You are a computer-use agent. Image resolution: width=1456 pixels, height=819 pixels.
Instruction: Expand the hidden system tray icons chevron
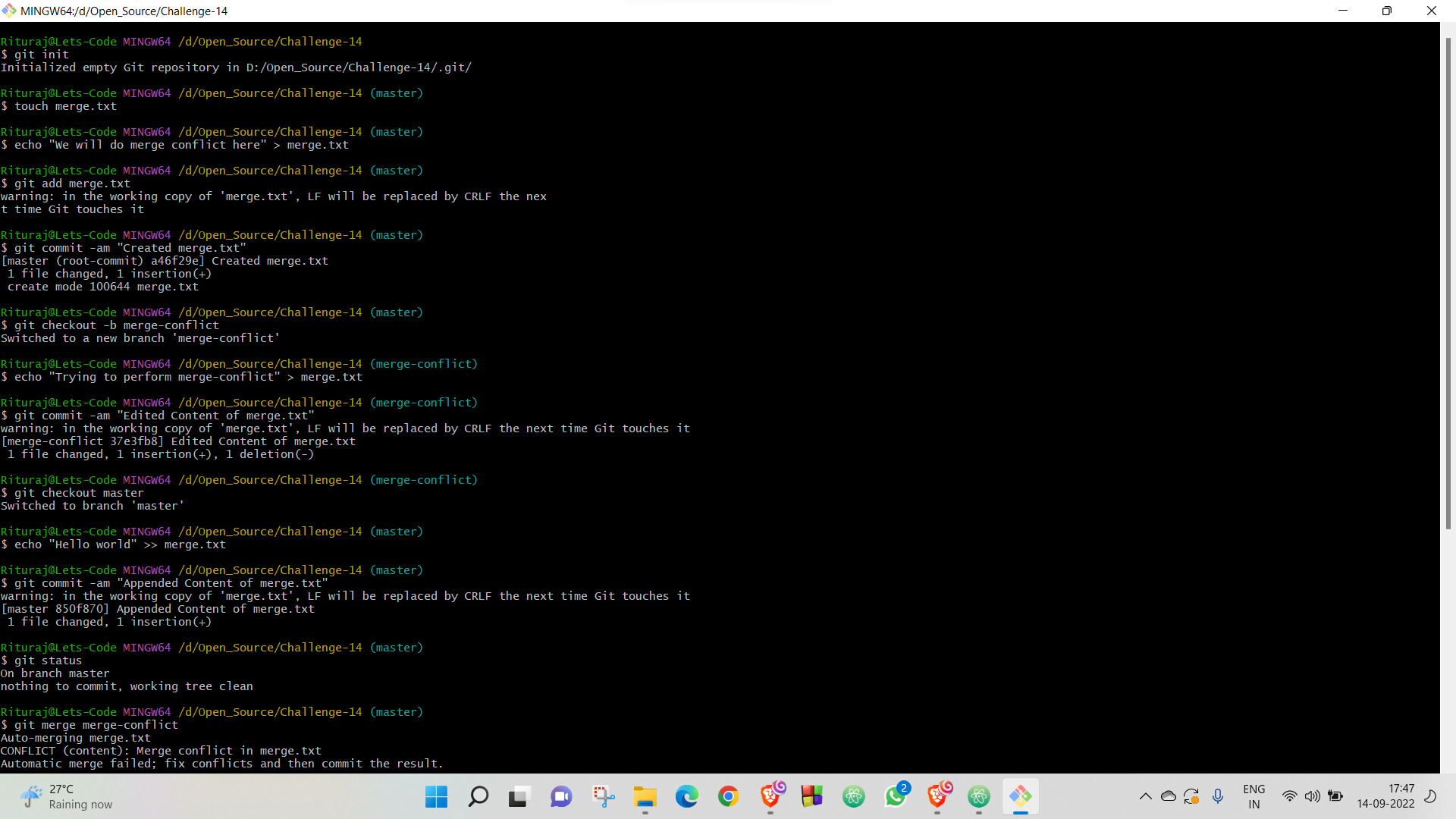[1146, 796]
